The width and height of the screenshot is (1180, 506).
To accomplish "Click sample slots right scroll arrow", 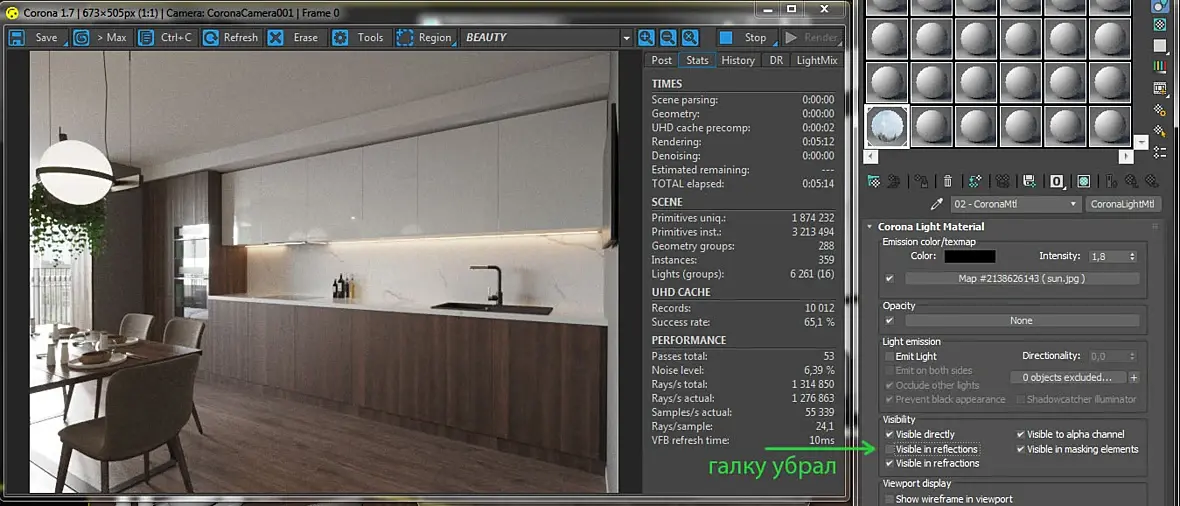I will click(x=1126, y=157).
